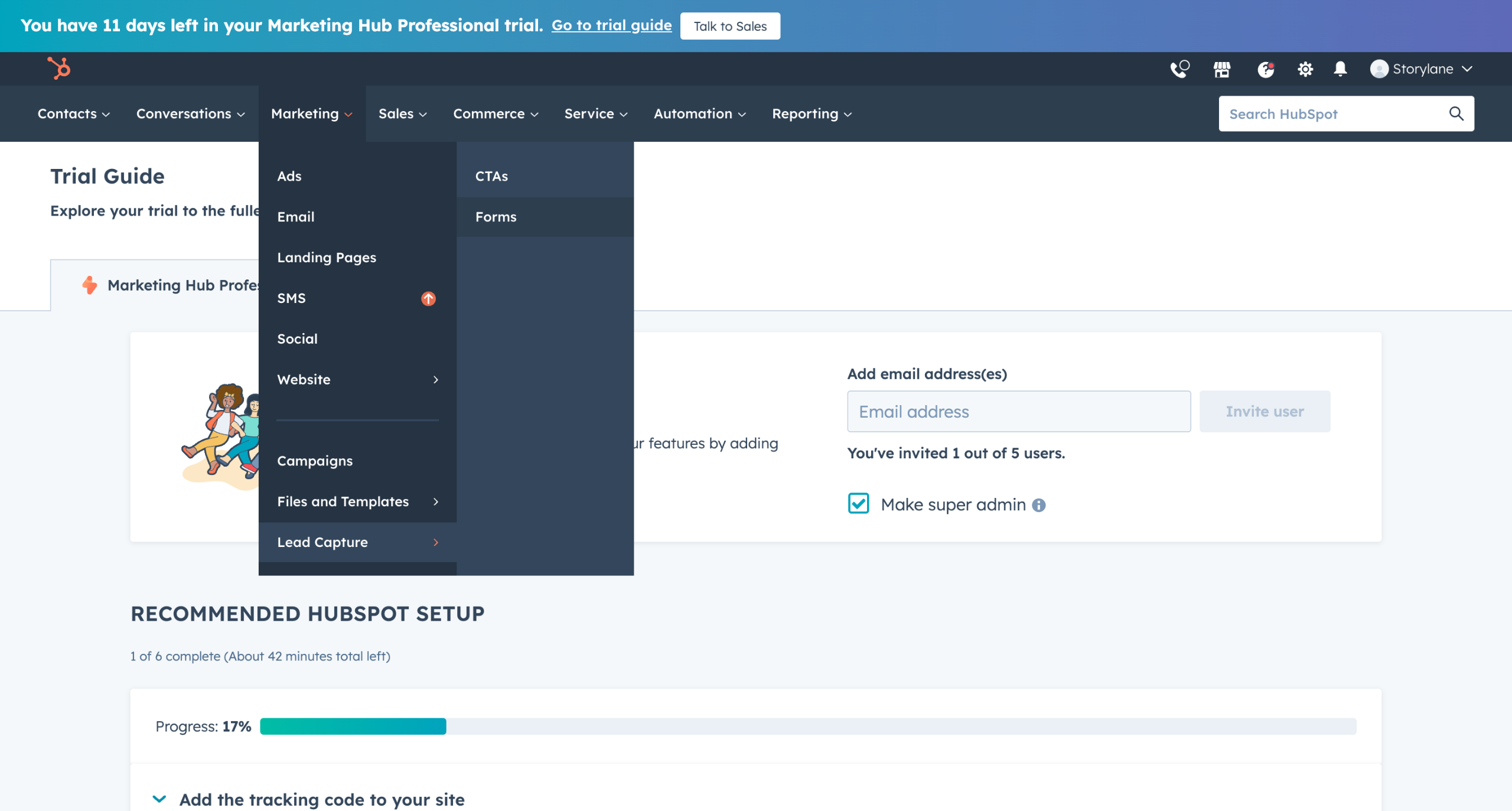Open the Commerce dropdown
Screen dimensions: 1512x811
[x=495, y=113]
